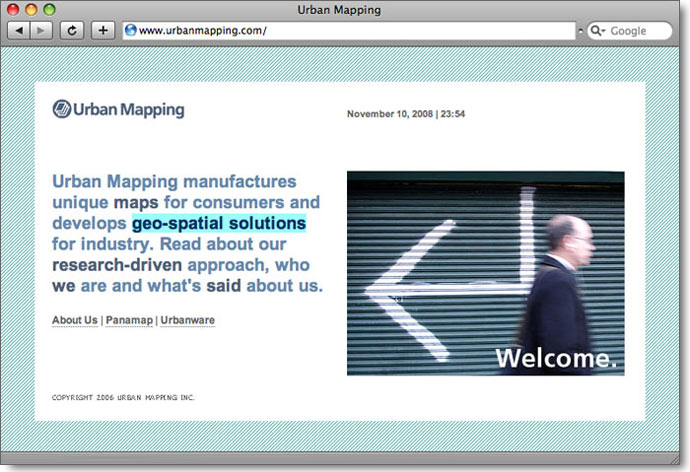
Task: Follow the 'research-driven' link
Action: (x=117, y=265)
